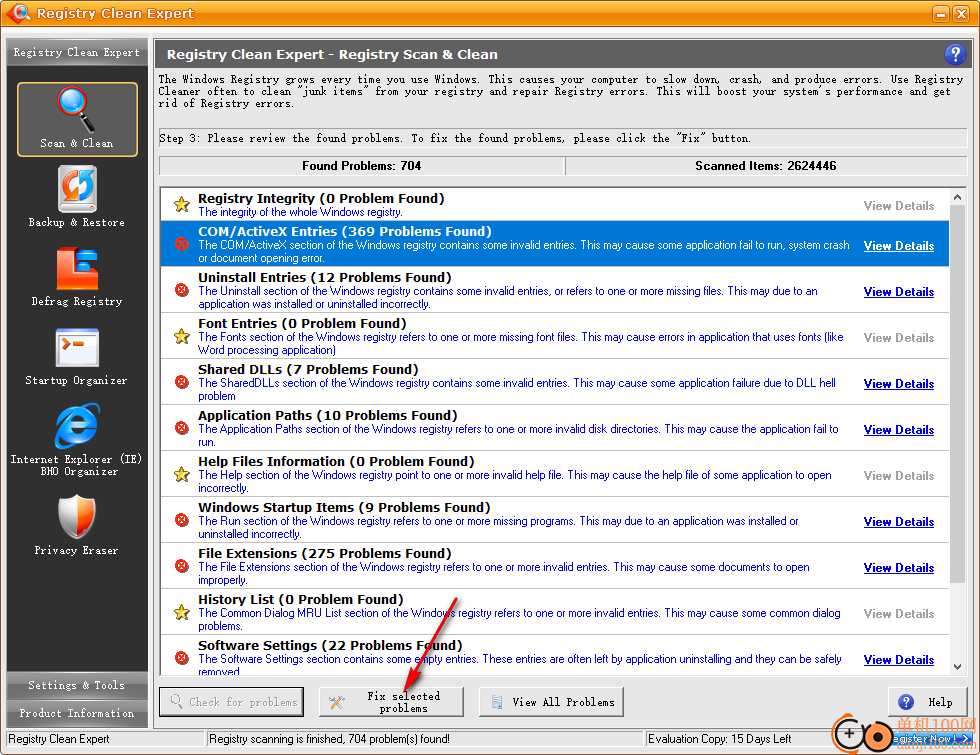The width and height of the screenshot is (980, 755).
Task: Click red error icon for Software Settings
Action: (x=182, y=658)
